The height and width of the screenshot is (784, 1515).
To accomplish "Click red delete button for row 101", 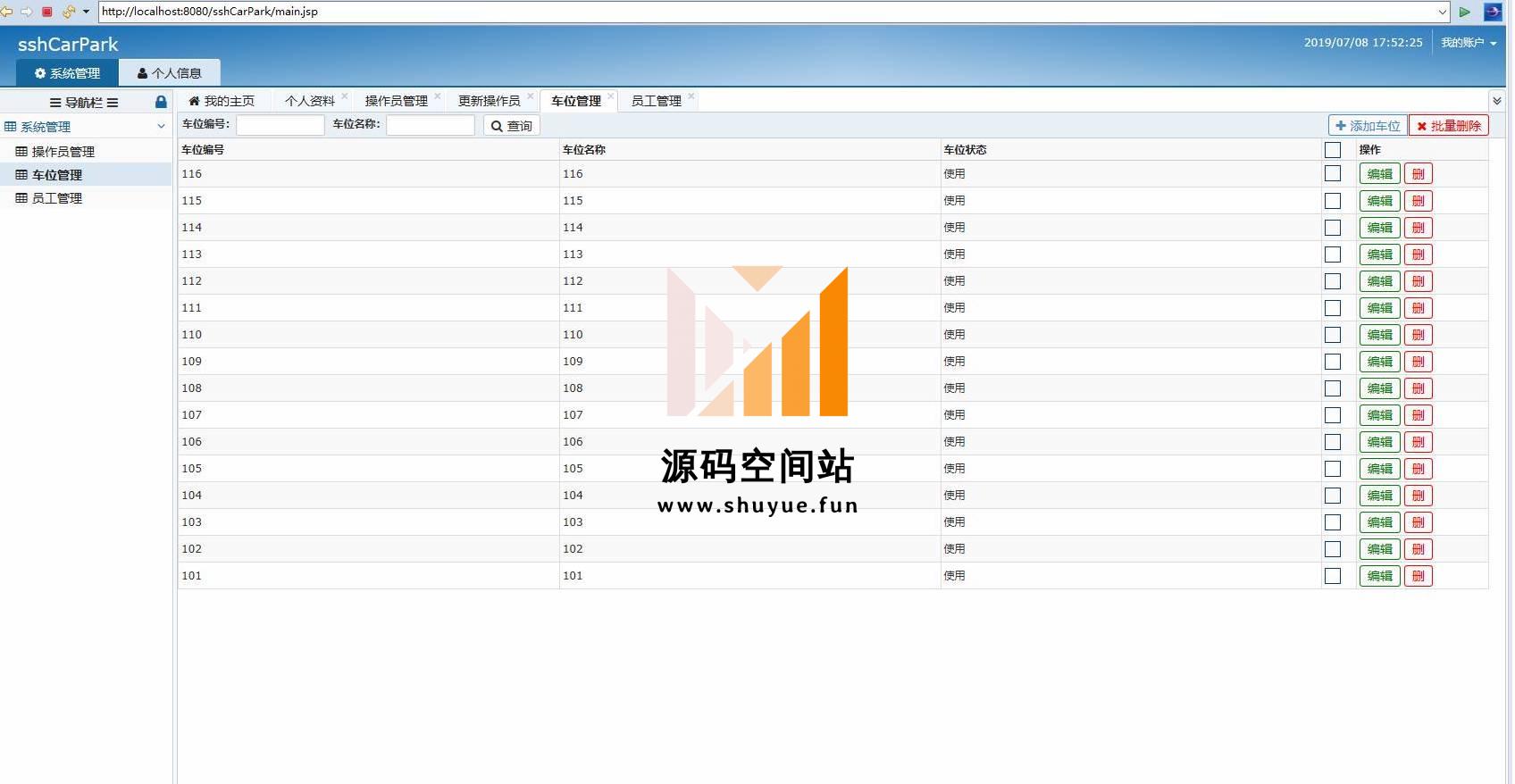I will pyautogui.click(x=1419, y=576).
